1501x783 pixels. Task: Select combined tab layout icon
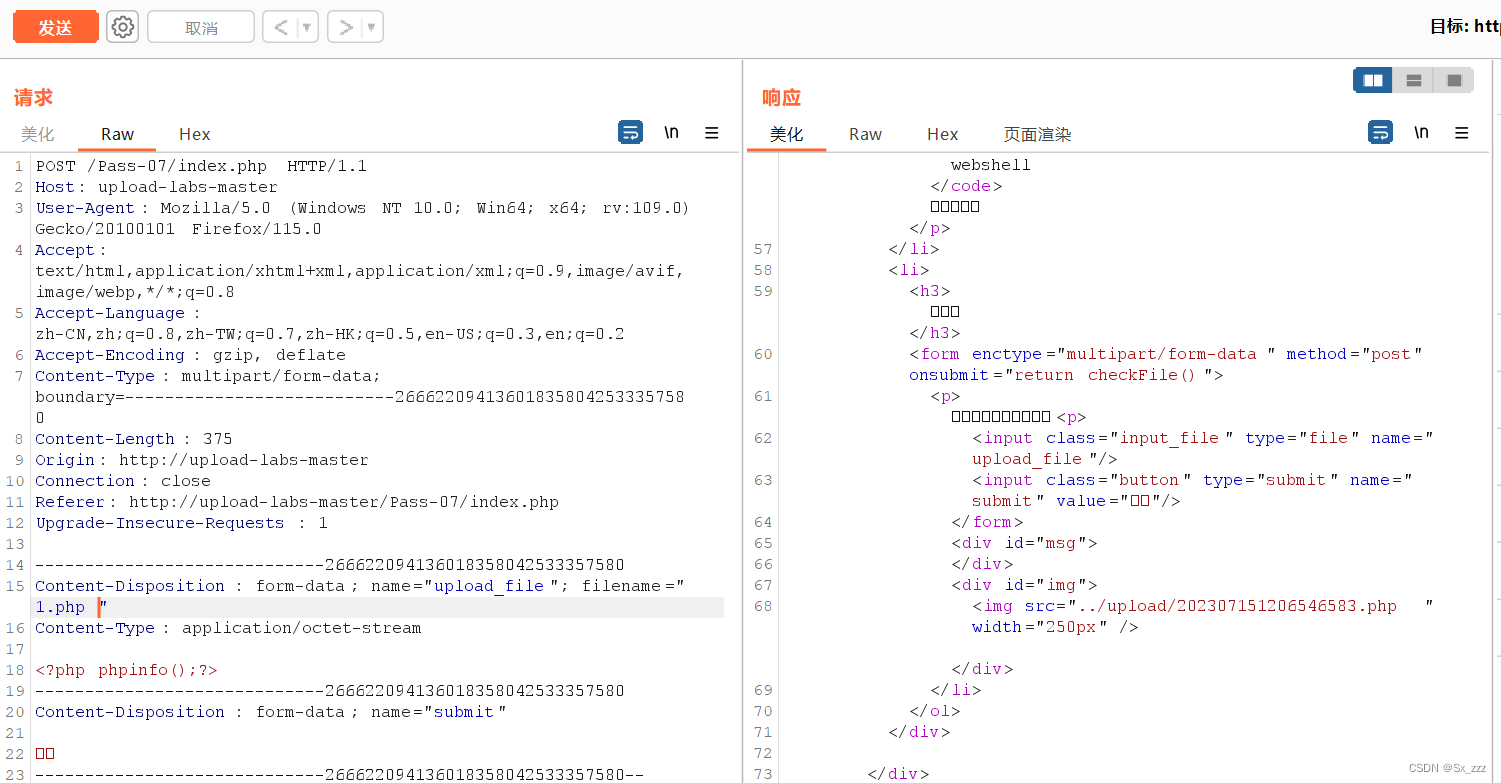(1454, 80)
